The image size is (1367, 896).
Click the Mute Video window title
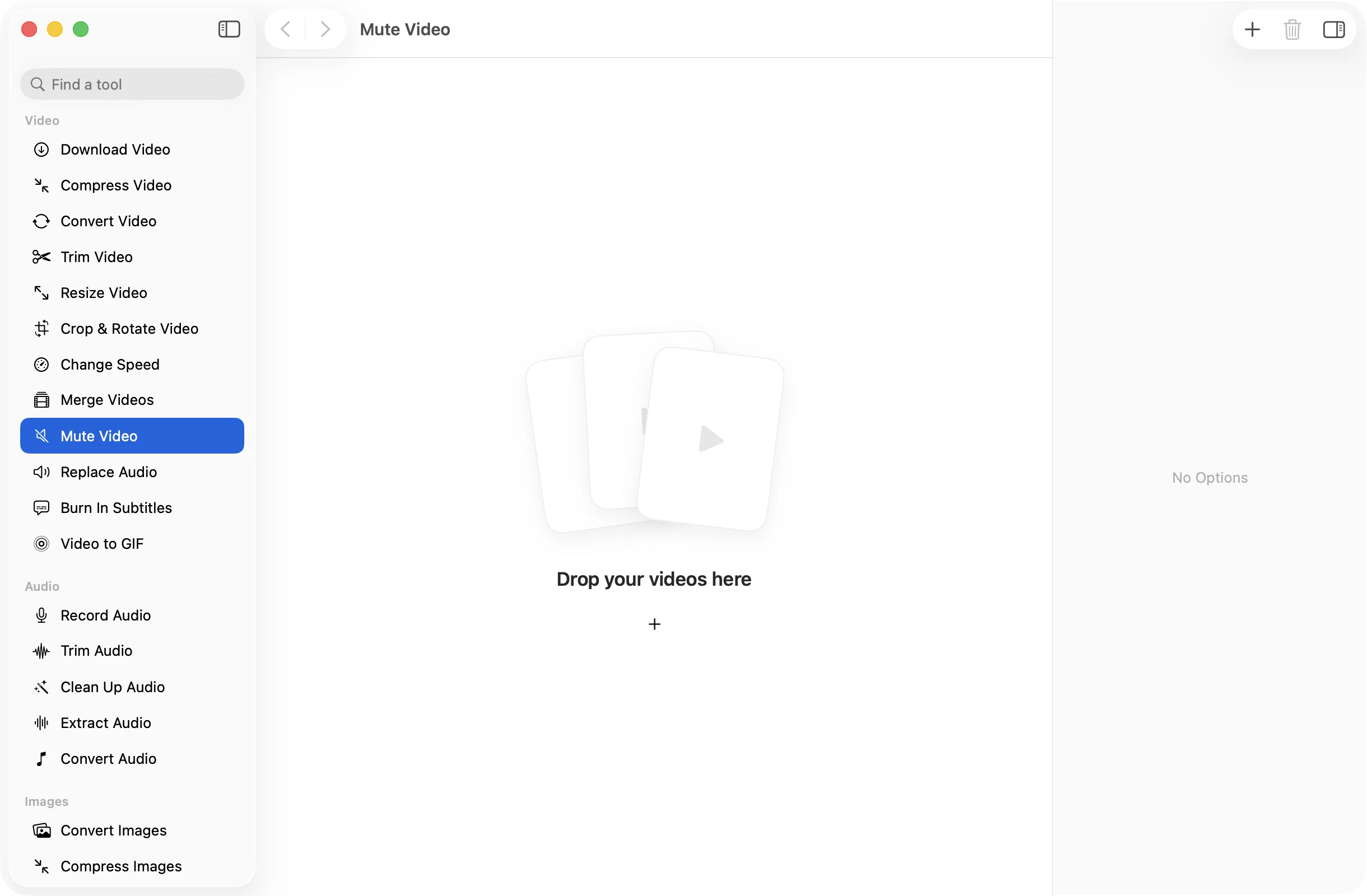tap(405, 29)
